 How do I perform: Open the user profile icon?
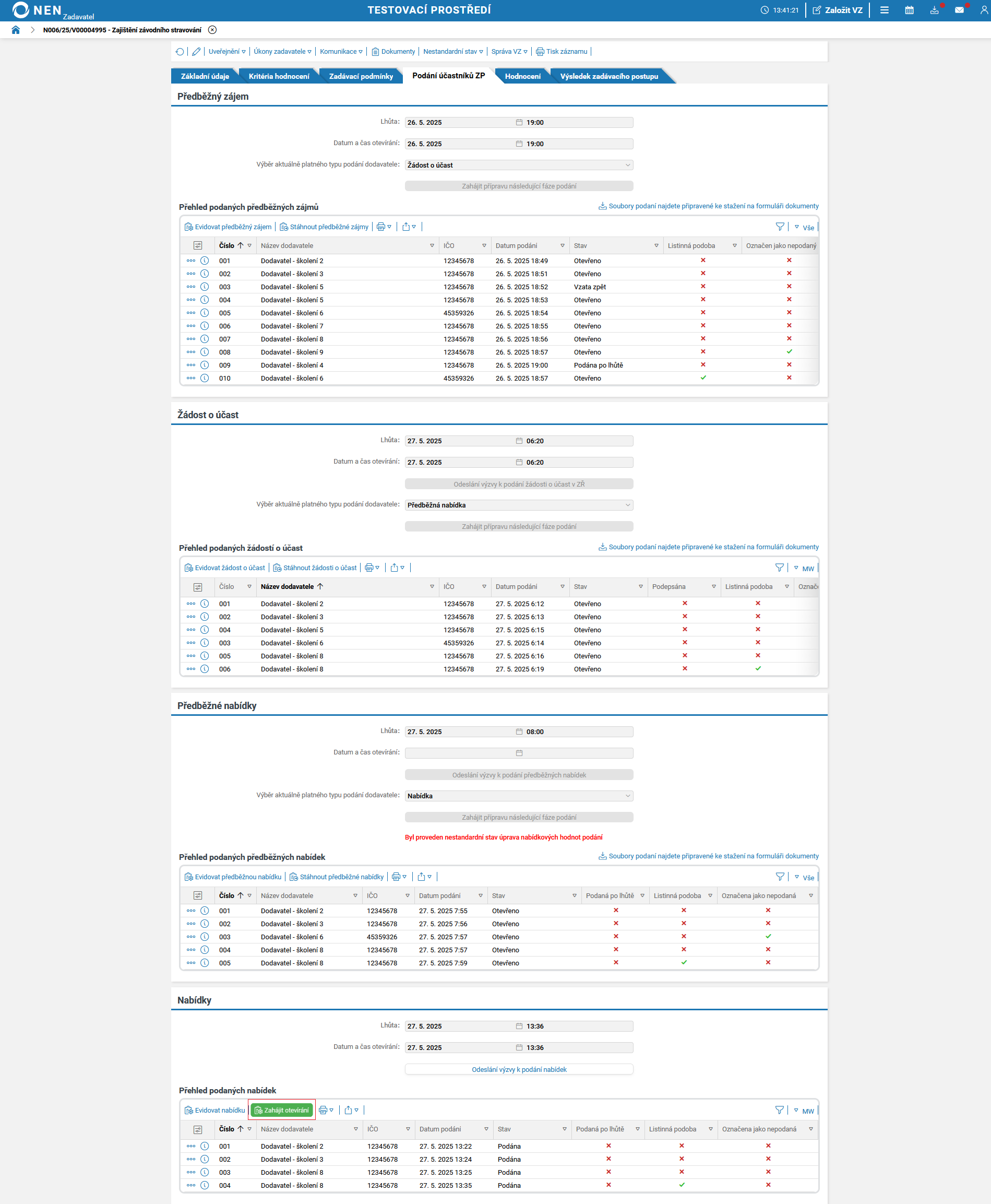click(x=984, y=10)
